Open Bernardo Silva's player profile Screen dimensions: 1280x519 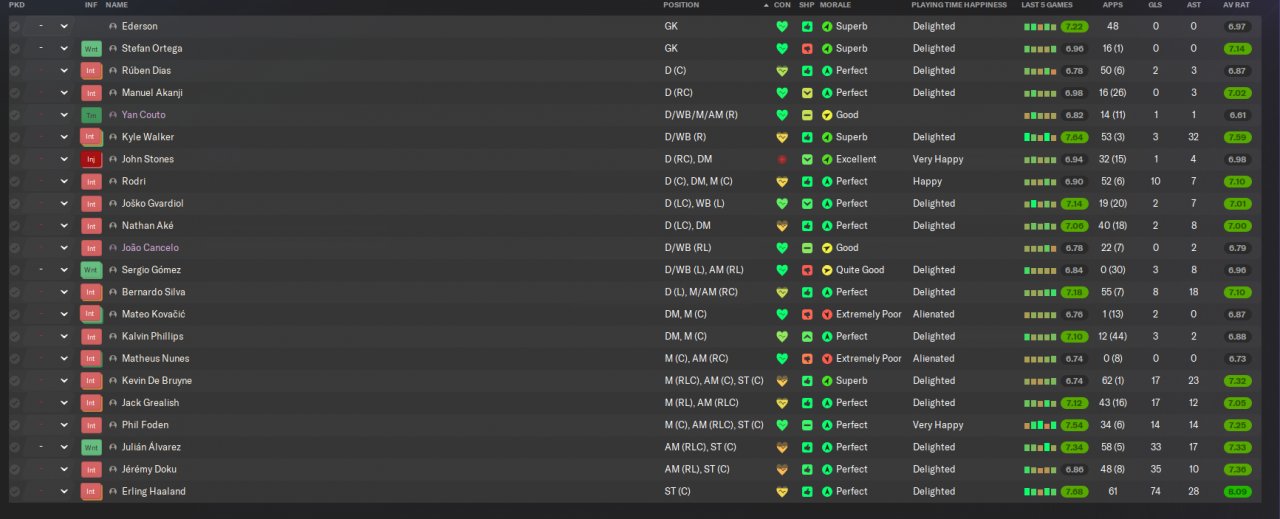(x=153, y=292)
